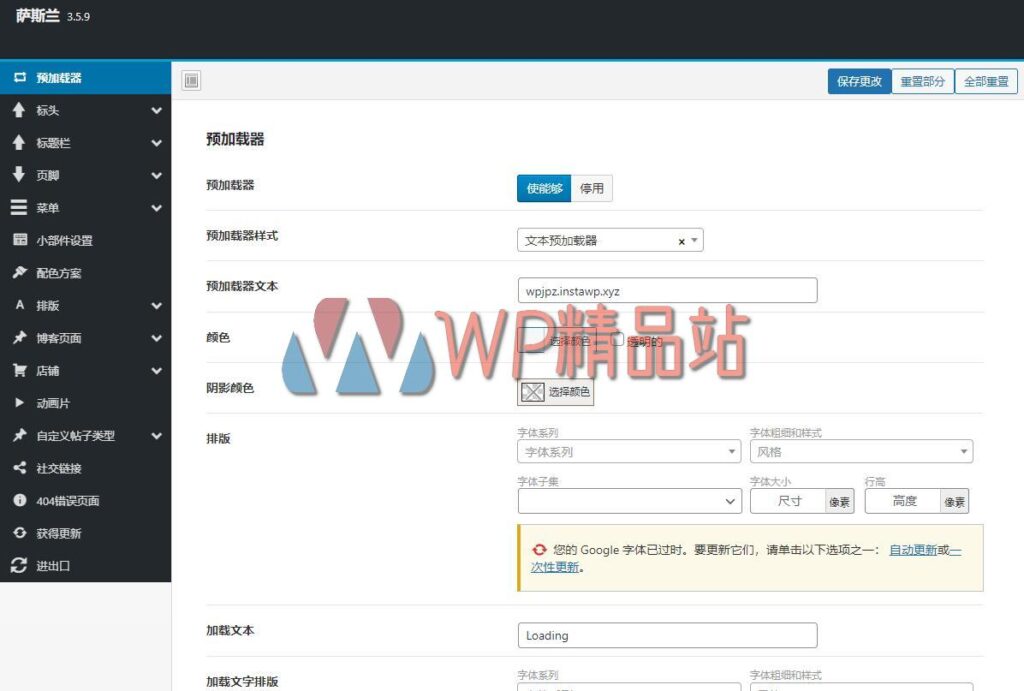Click the 动画片 play icon in the sidebar
The width and height of the screenshot is (1024, 691).
[x=19, y=403]
